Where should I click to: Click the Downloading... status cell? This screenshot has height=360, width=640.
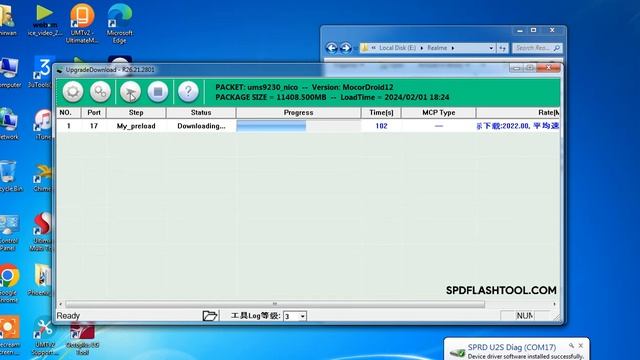201,126
